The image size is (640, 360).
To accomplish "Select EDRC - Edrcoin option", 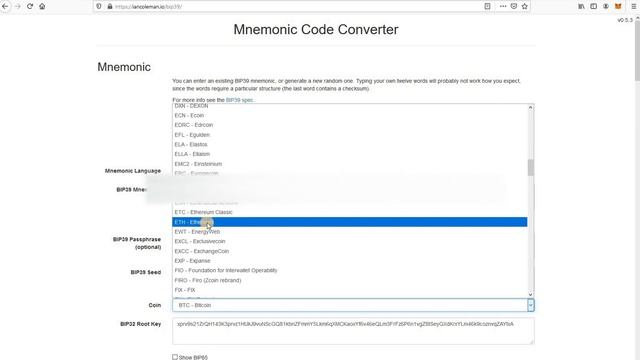I will 349,125.
